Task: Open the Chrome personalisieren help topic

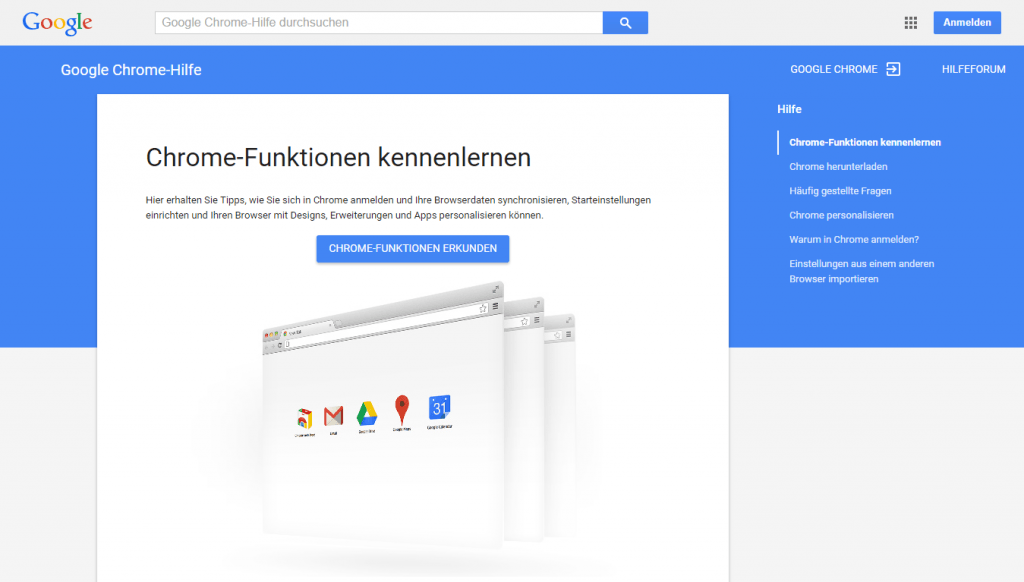Action: point(841,215)
